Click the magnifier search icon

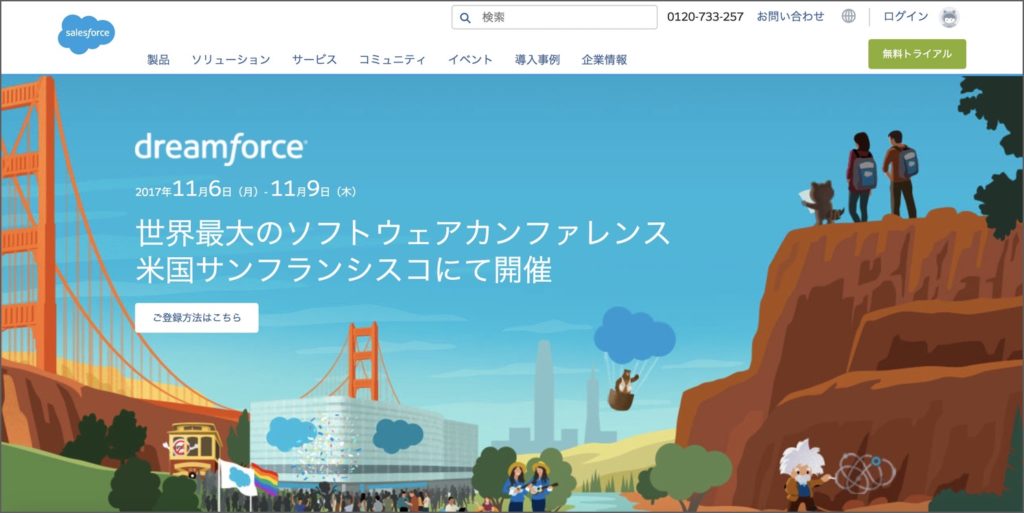(465, 18)
